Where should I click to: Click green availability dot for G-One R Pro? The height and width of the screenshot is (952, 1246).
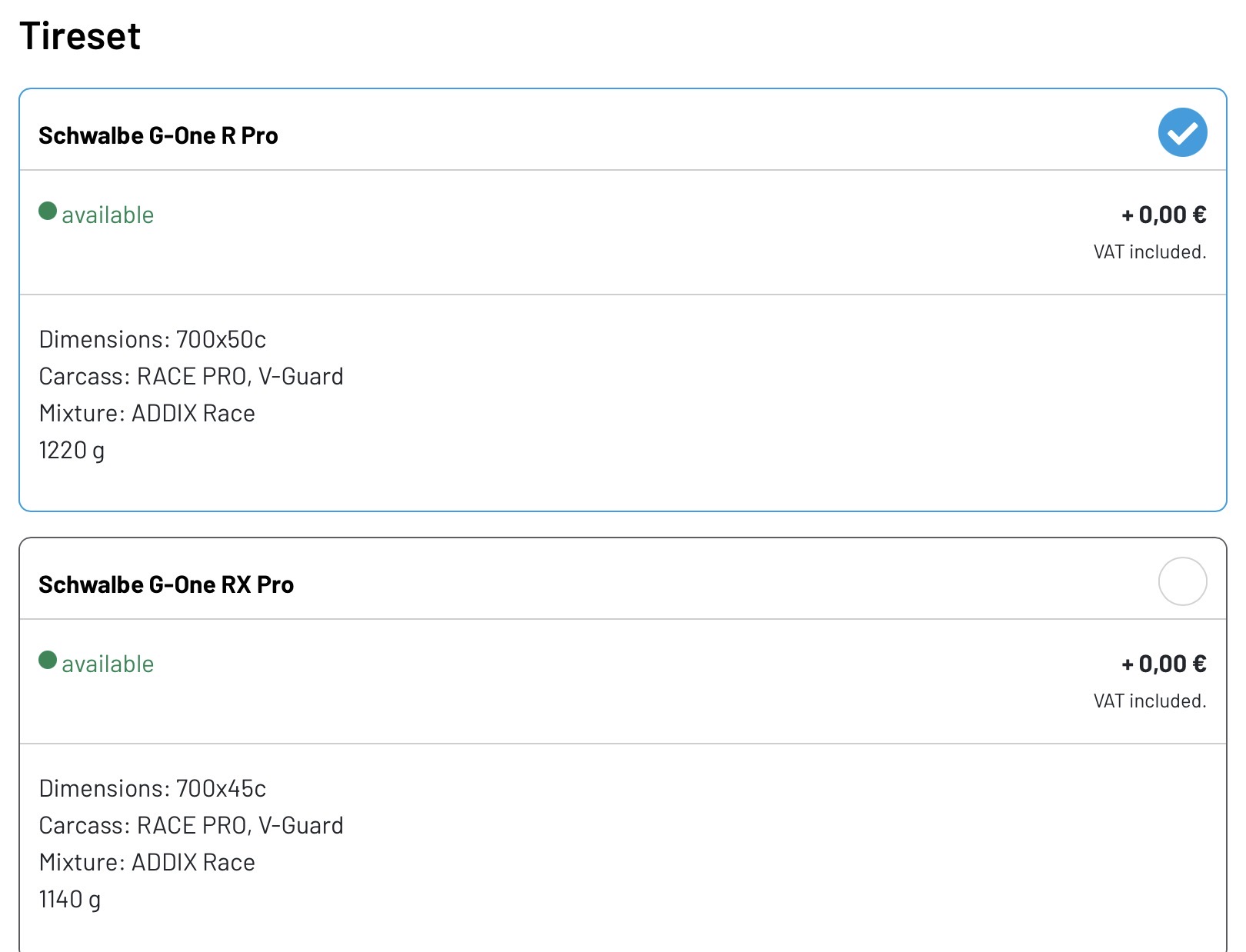[48, 211]
